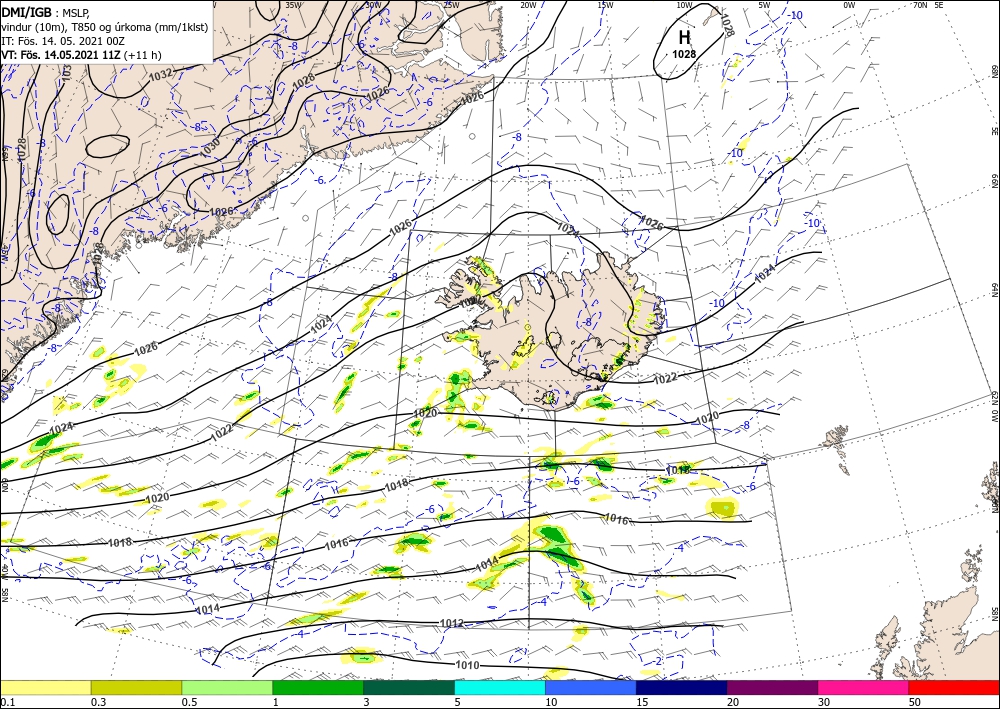The image size is (1000, 709).
Task: Click the '10W' longitude label
Action: tap(684, 5)
